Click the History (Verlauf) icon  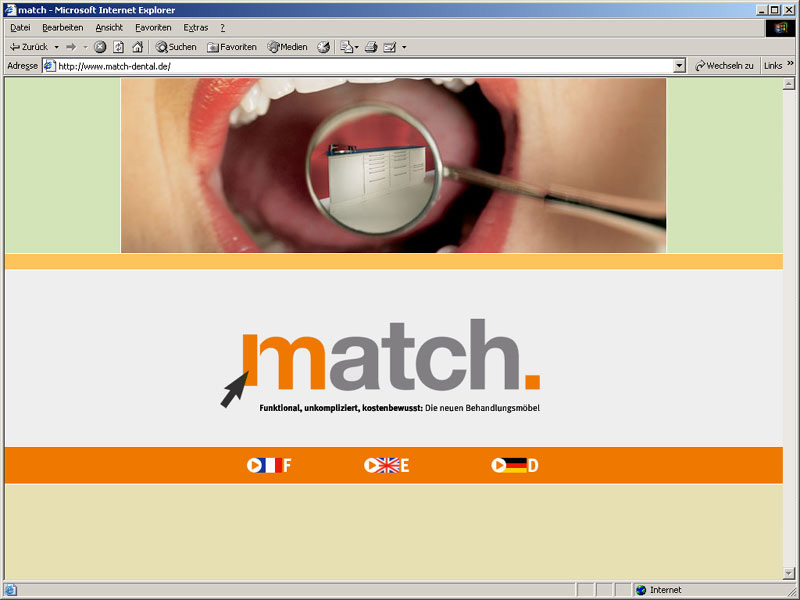(x=324, y=47)
